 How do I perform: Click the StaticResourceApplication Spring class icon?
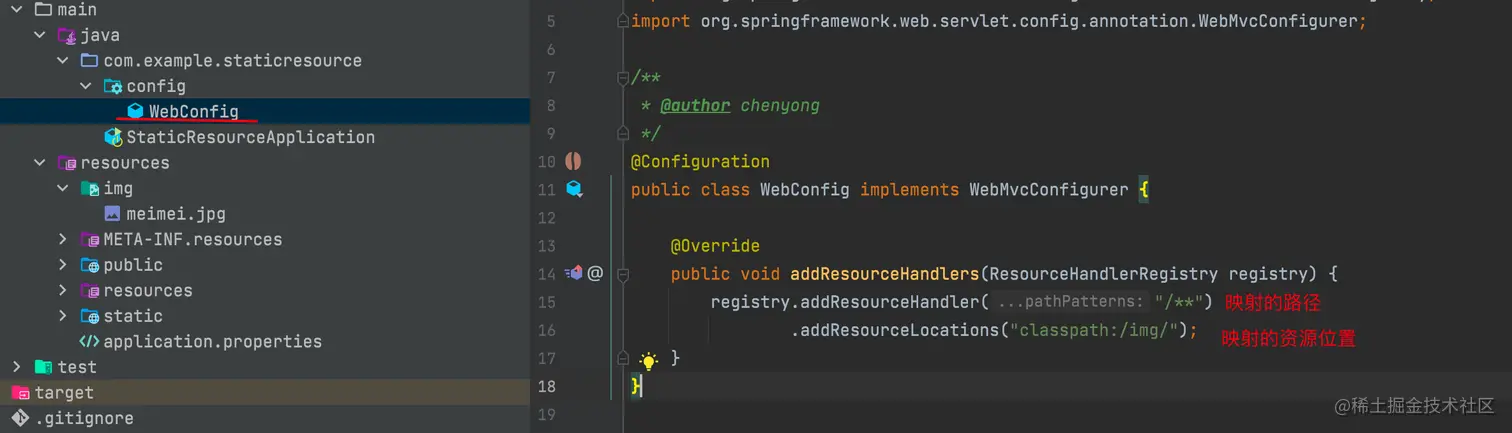113,137
